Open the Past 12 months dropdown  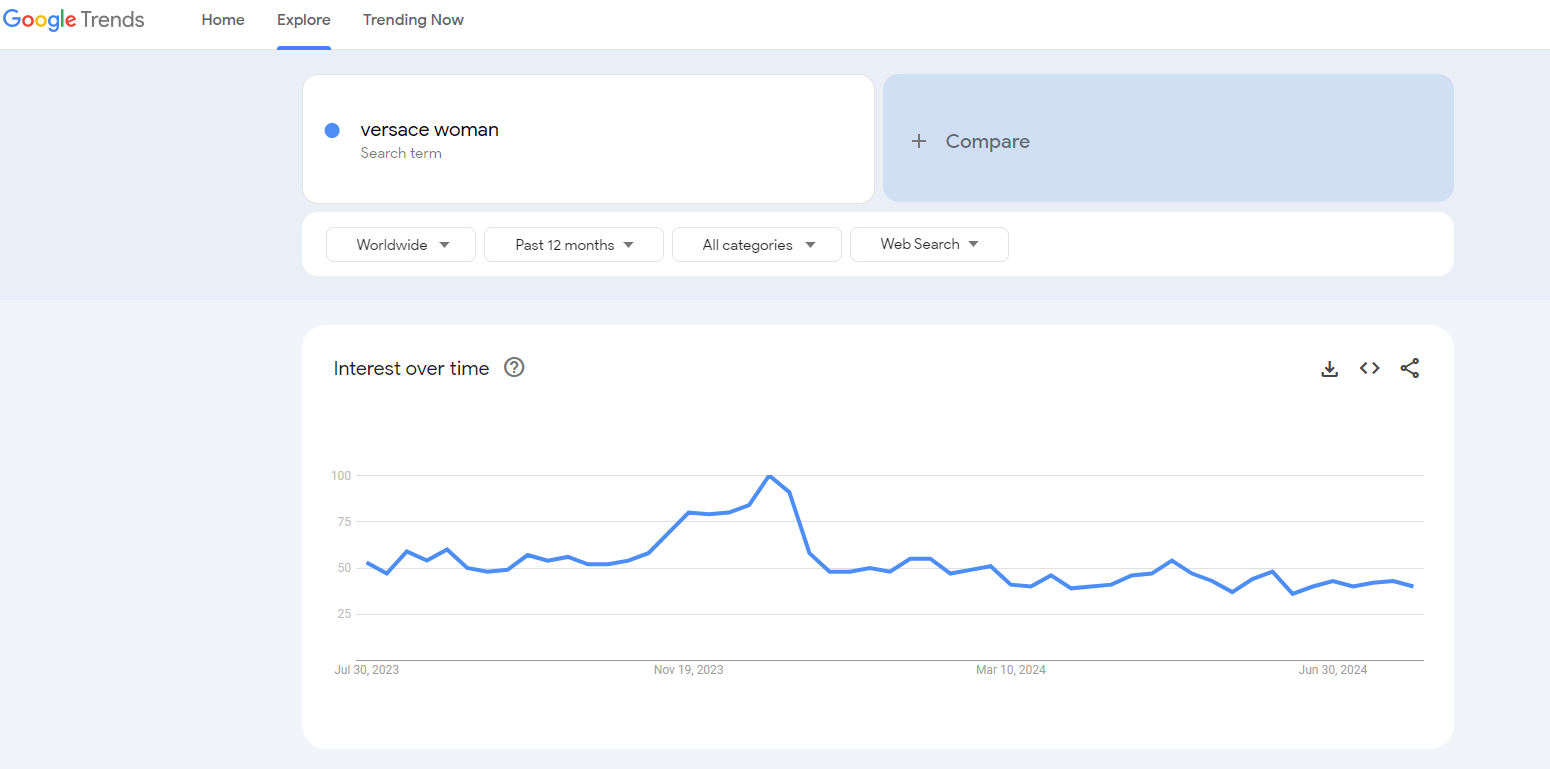click(574, 245)
